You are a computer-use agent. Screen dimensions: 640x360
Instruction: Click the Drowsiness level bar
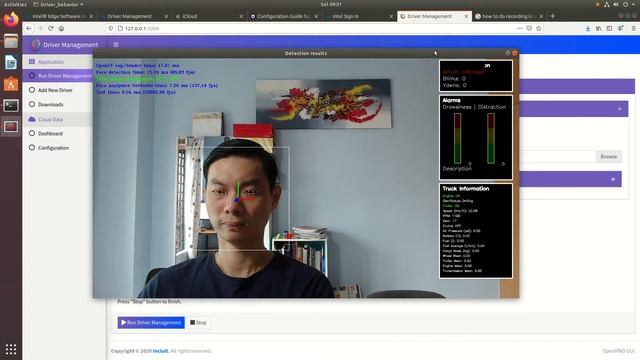458,138
